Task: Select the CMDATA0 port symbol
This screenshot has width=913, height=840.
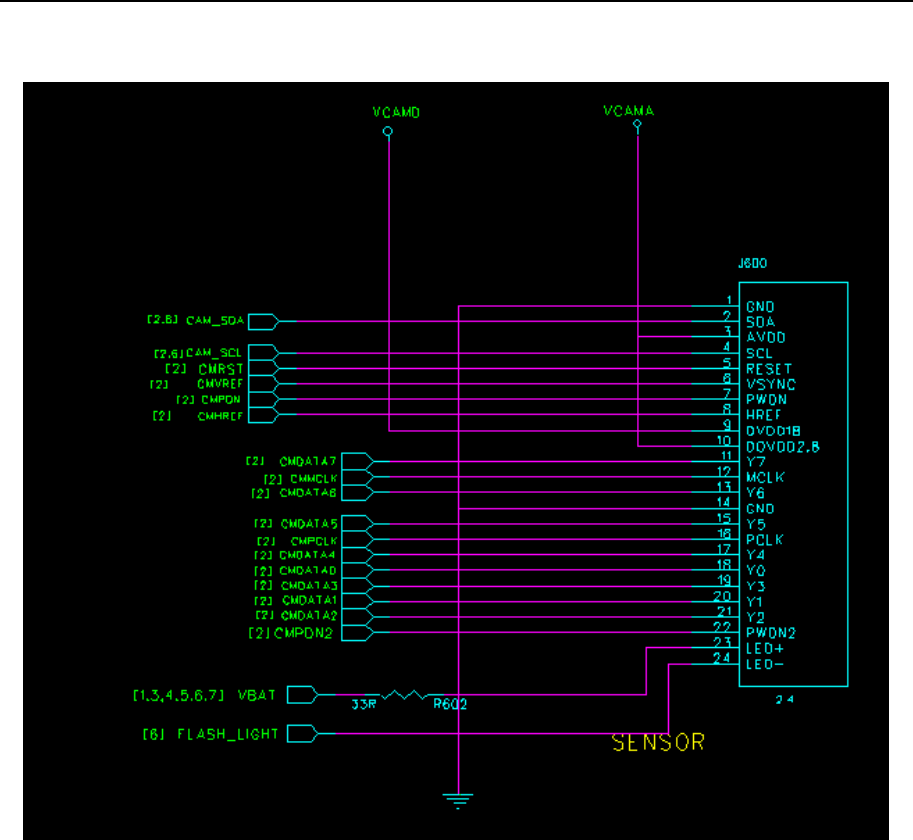Action: tap(358, 570)
